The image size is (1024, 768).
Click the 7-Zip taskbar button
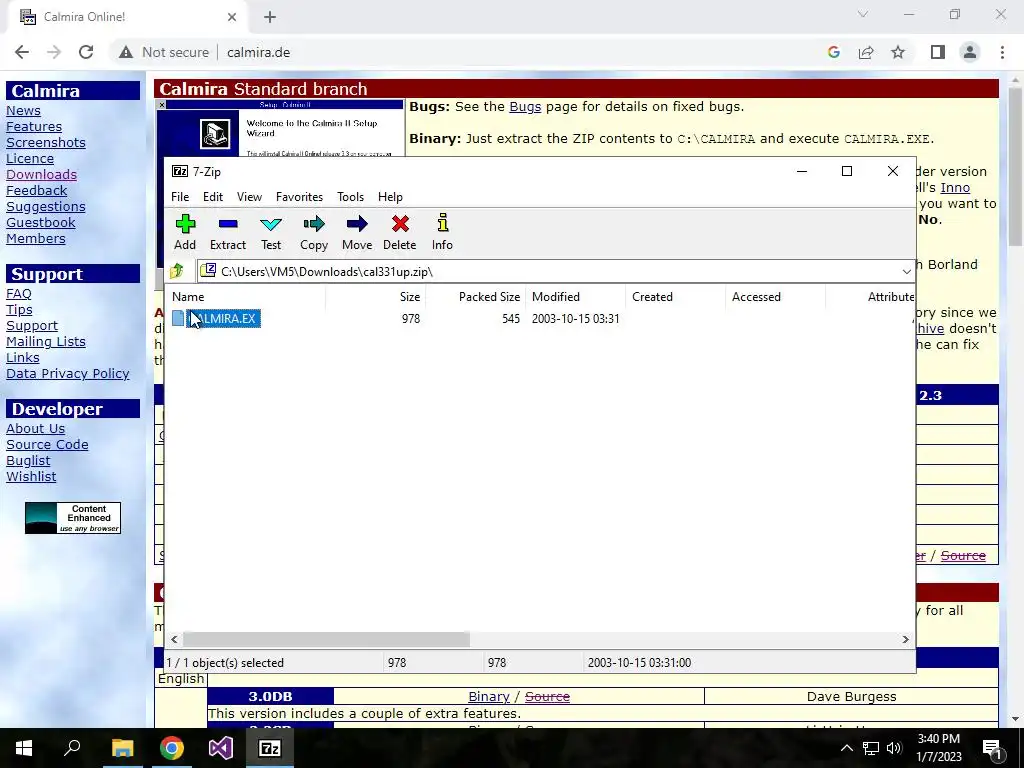tap(270, 748)
